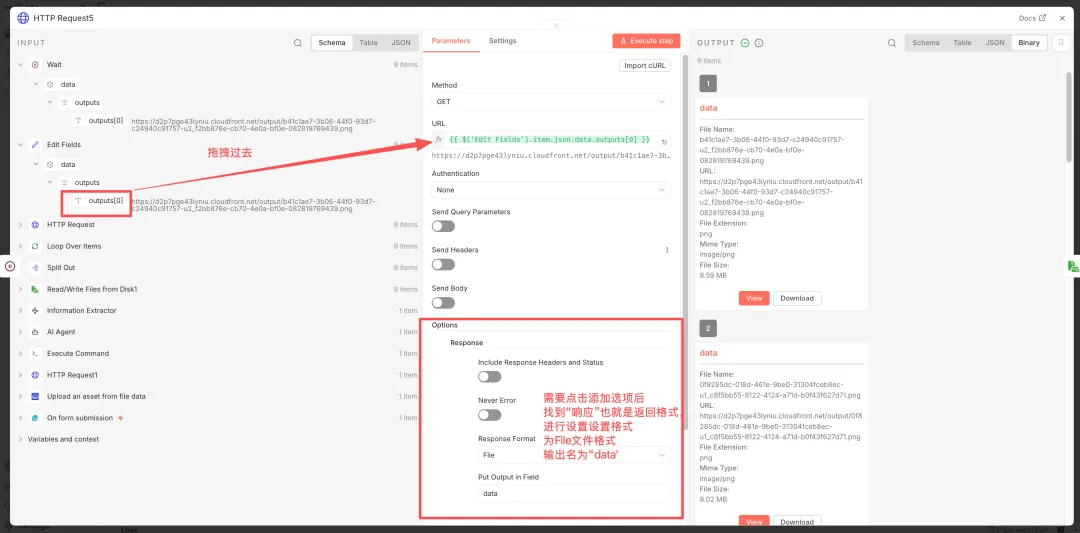Click the HTTP Request globe node icon
The image size is (1080, 533).
pos(35,224)
